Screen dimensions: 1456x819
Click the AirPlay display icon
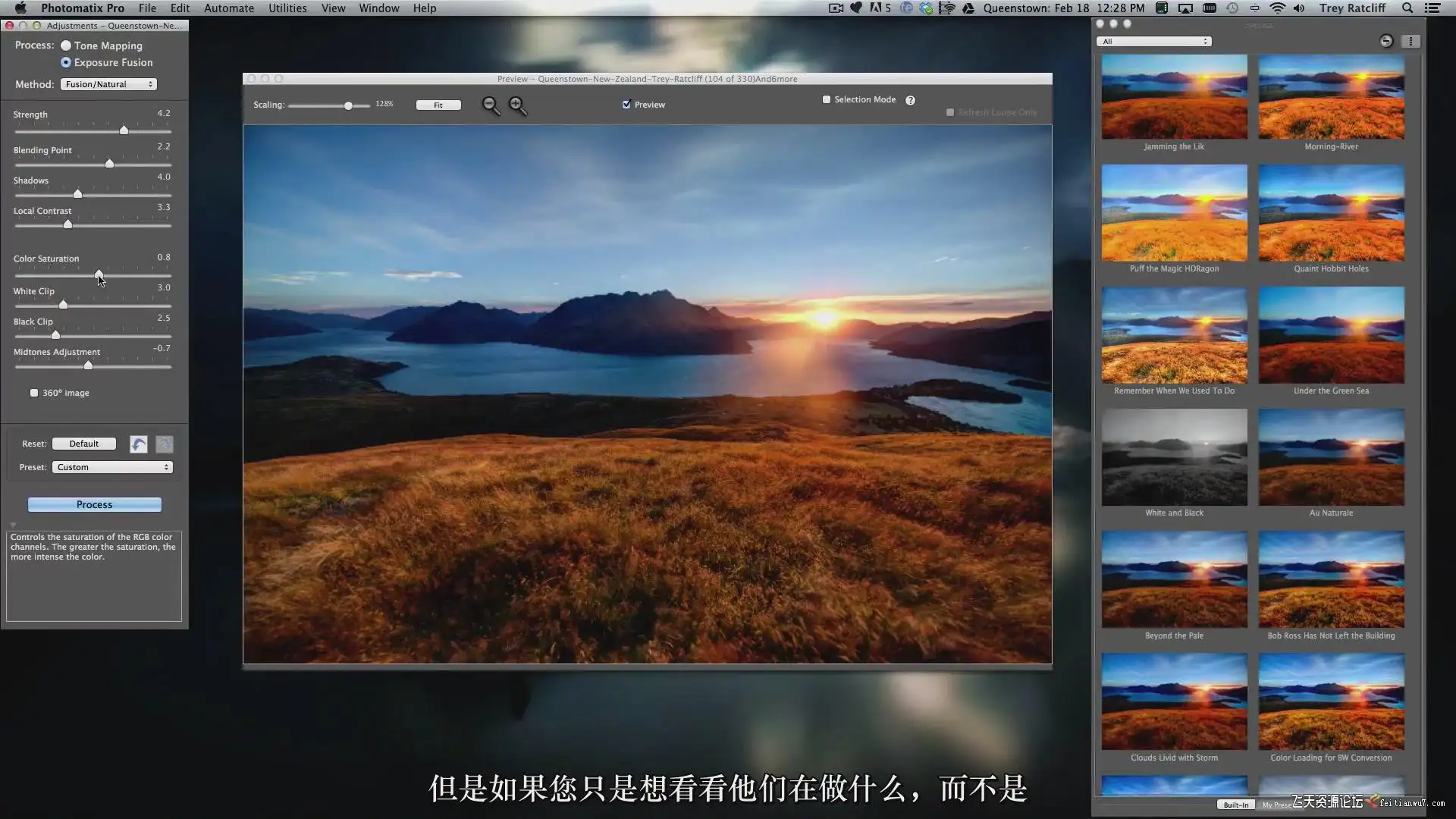click(x=1185, y=8)
